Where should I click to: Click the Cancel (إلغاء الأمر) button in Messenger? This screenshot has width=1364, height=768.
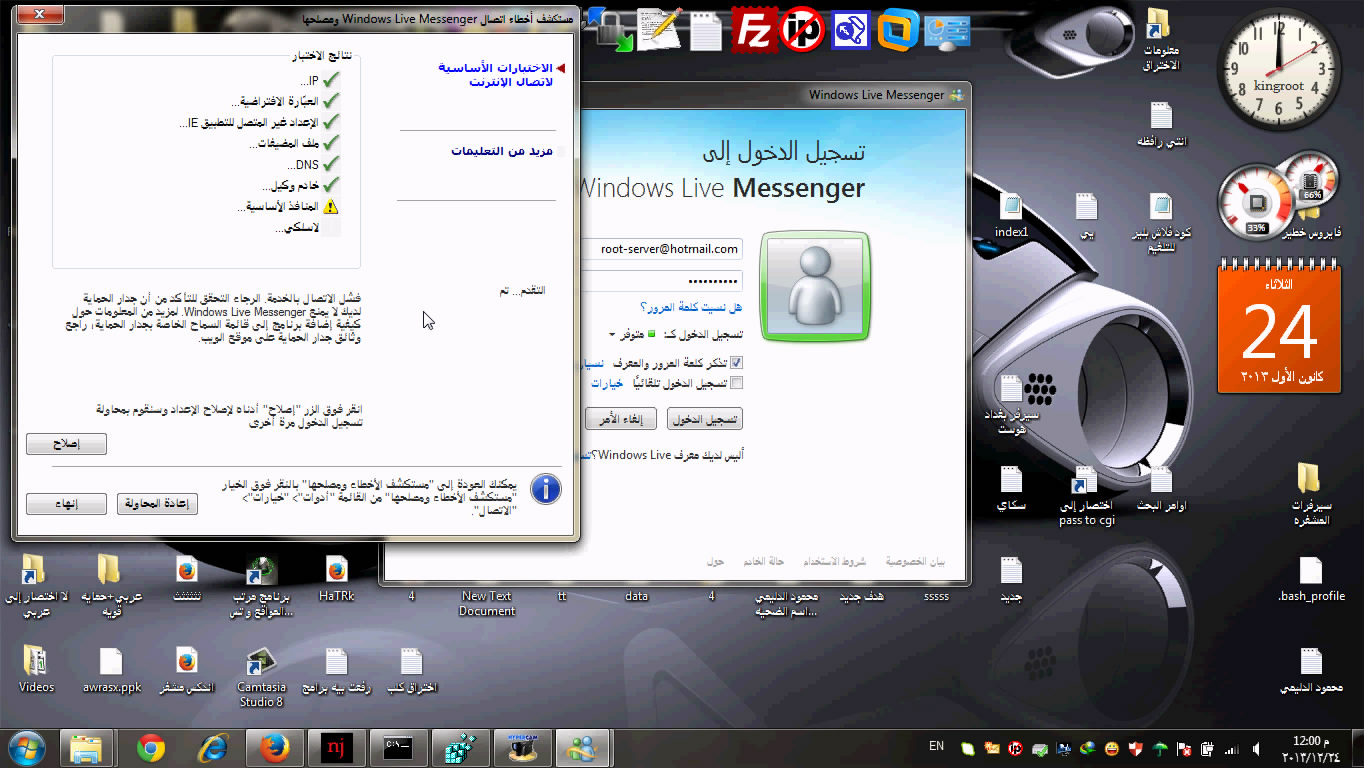620,419
